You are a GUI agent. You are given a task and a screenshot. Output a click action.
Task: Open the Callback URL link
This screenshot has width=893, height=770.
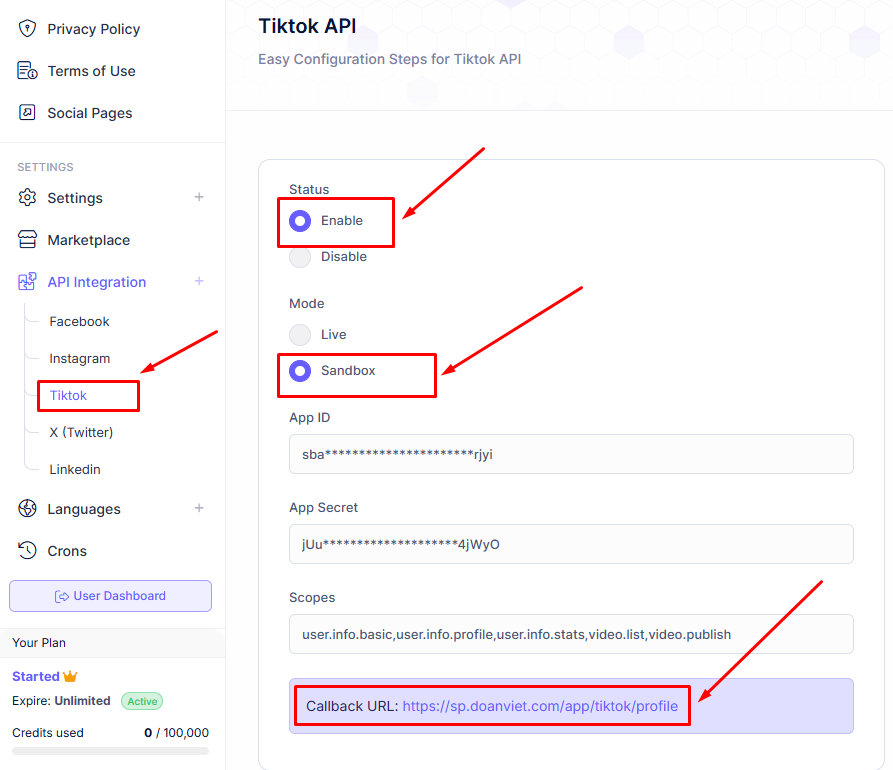tap(540, 706)
